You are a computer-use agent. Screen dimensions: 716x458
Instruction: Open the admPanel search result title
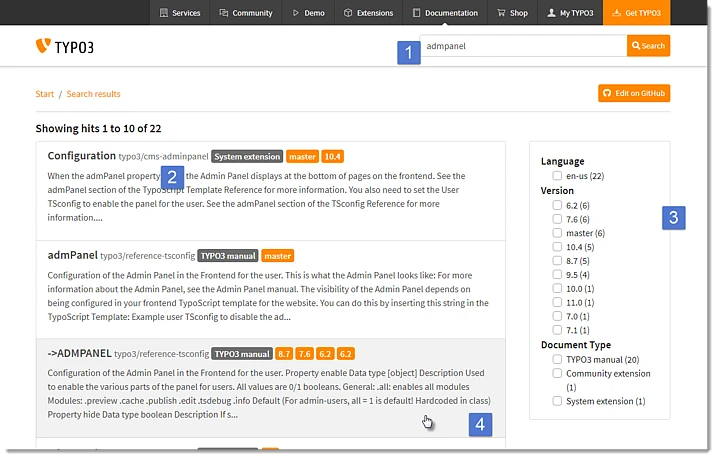coord(72,255)
